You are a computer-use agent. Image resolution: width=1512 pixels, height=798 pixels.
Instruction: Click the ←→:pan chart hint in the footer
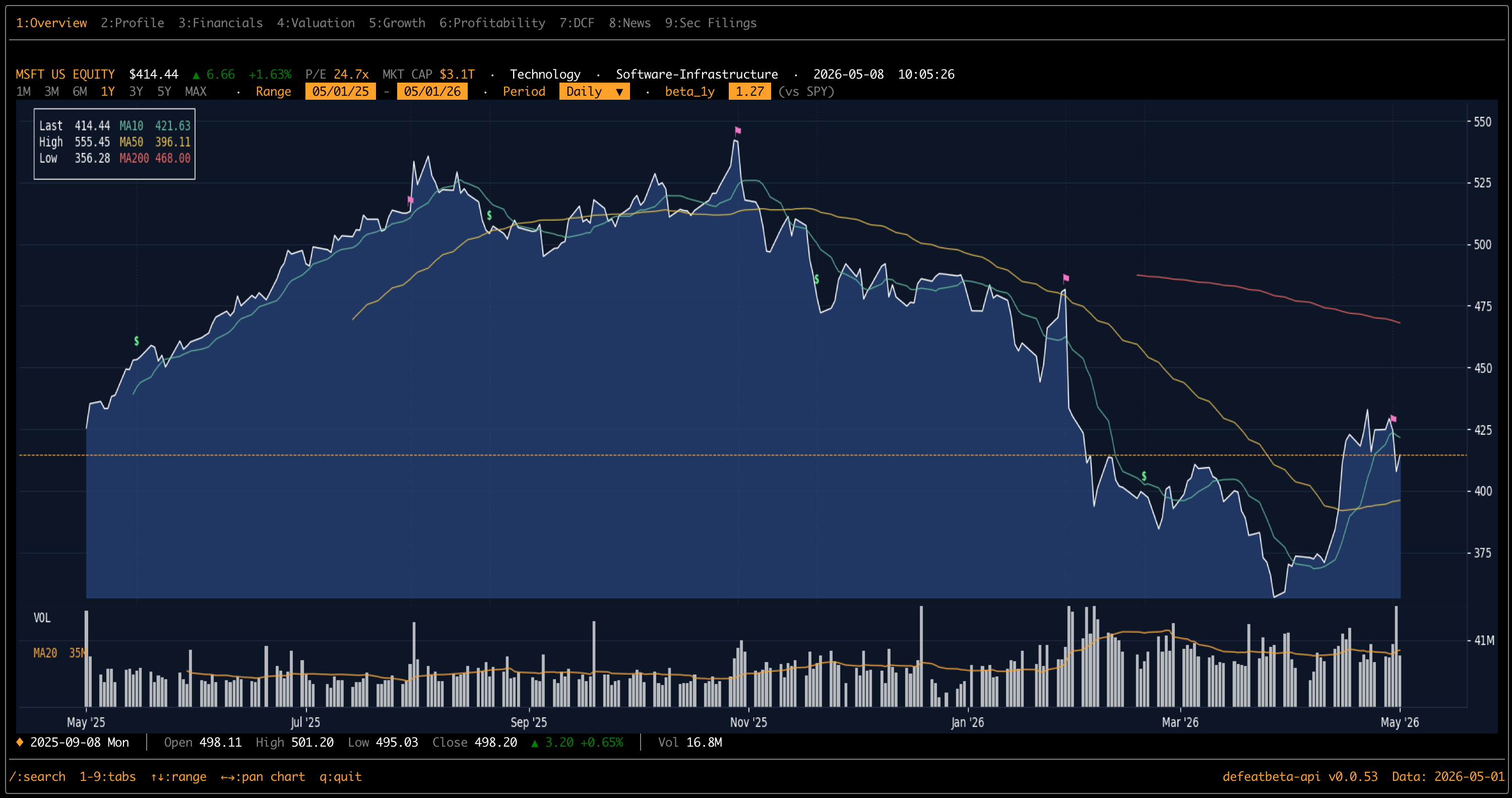(263, 777)
